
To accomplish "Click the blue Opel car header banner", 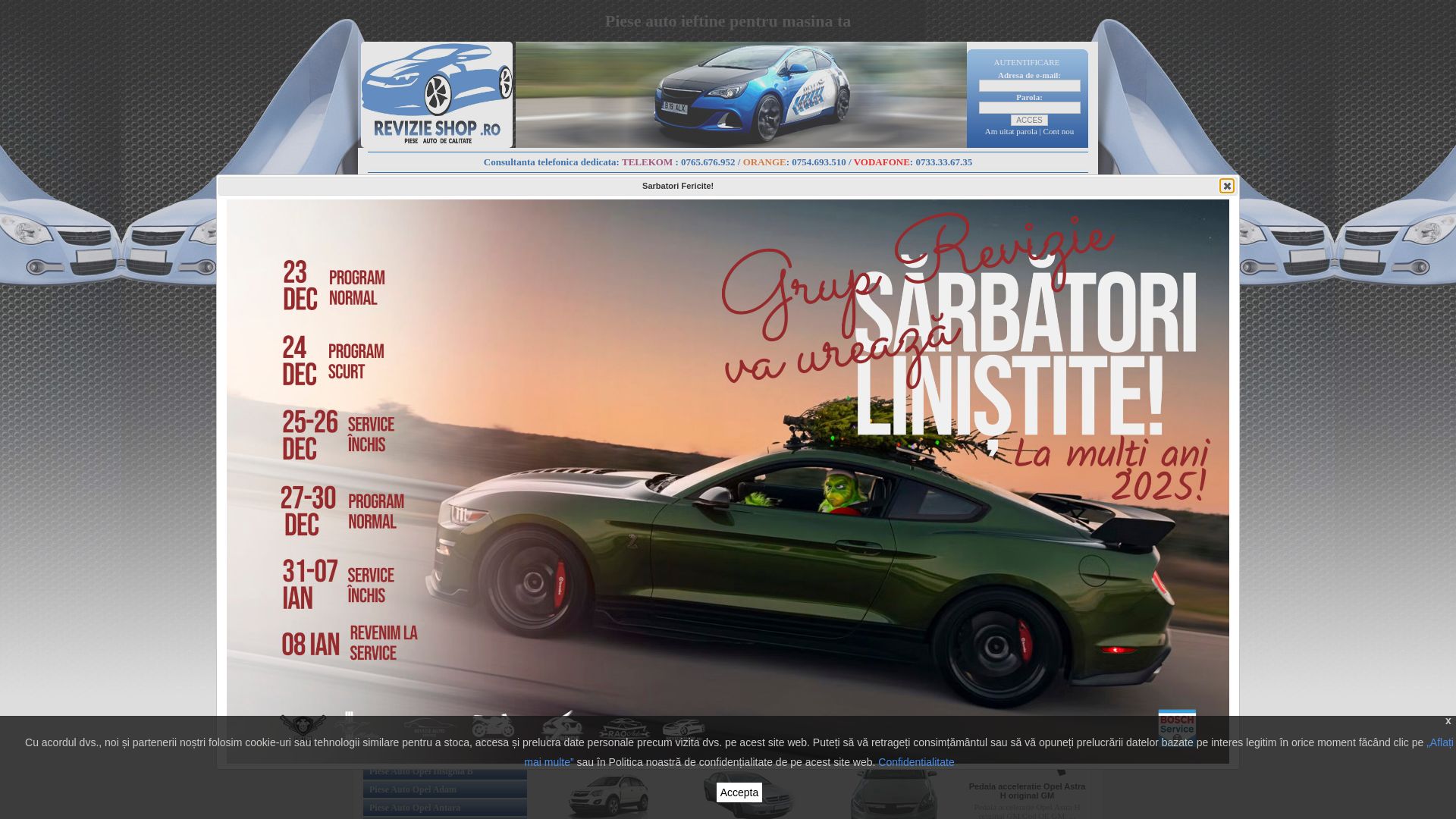I will [741, 95].
